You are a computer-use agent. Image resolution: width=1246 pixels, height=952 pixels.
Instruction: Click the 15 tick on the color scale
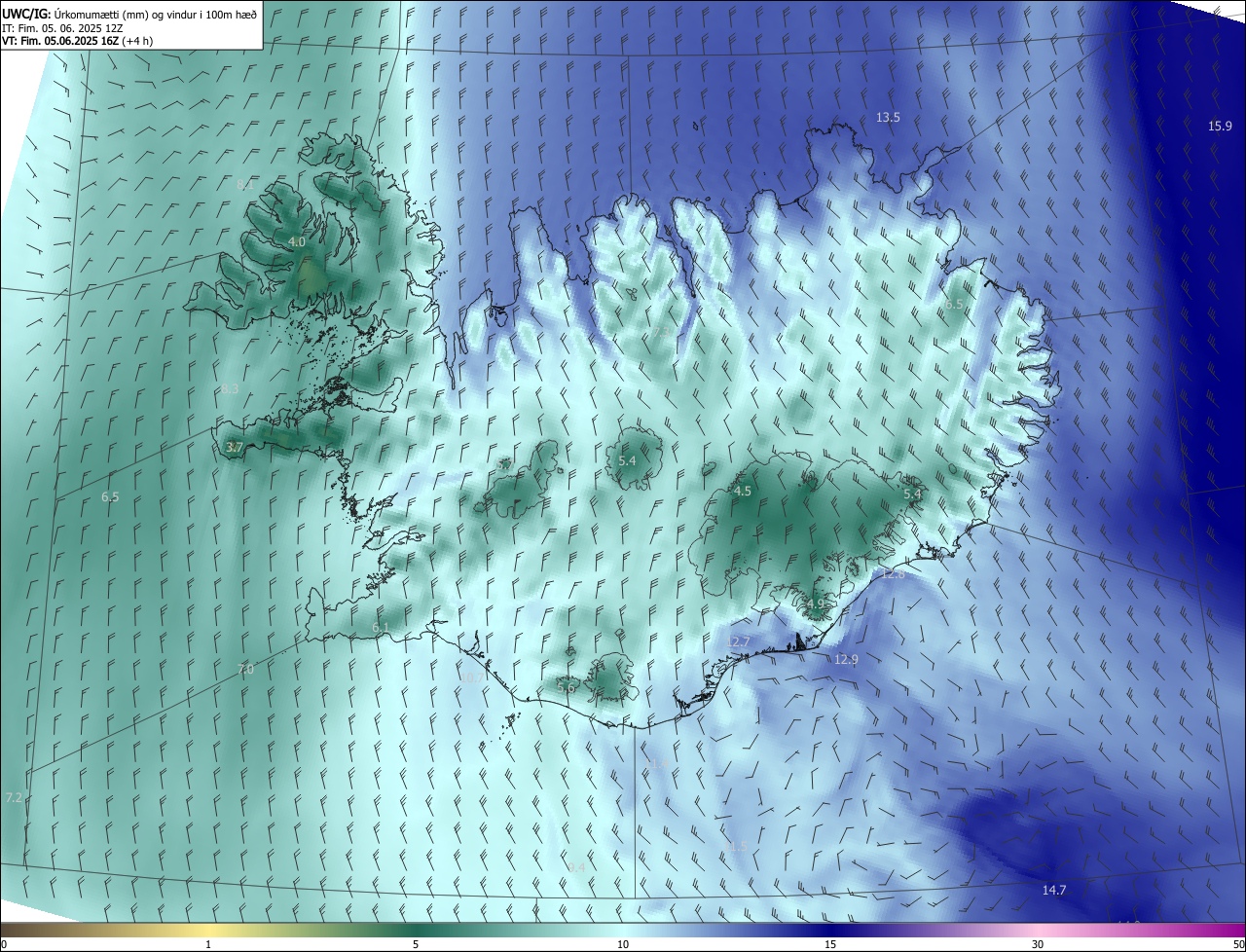point(830,944)
